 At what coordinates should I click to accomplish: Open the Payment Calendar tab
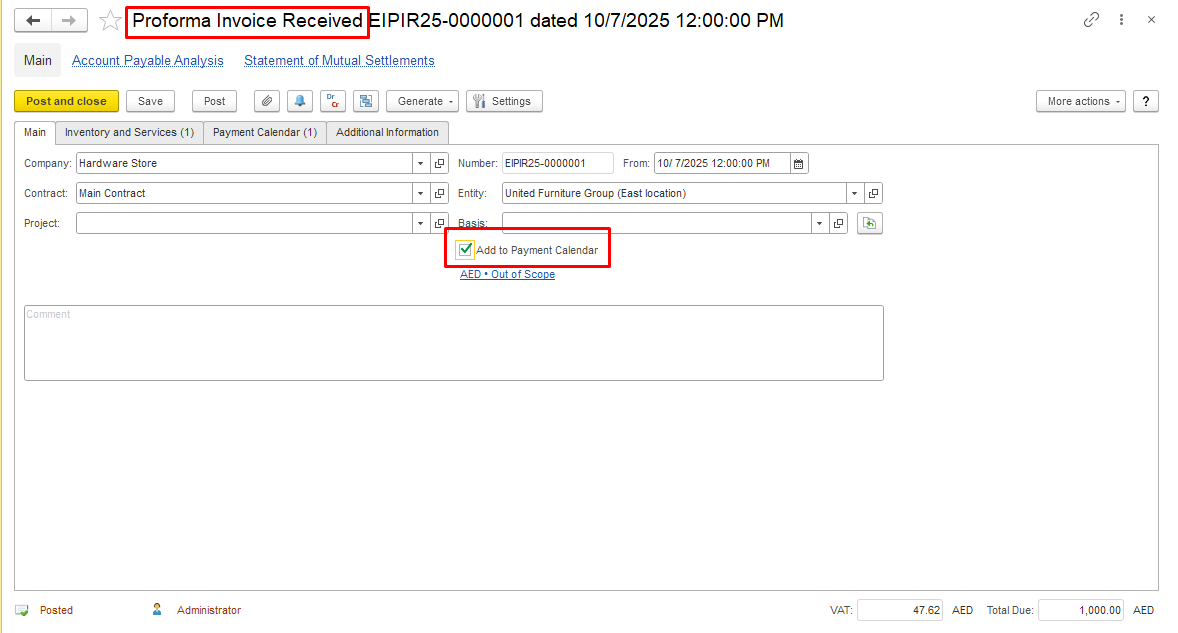click(265, 132)
